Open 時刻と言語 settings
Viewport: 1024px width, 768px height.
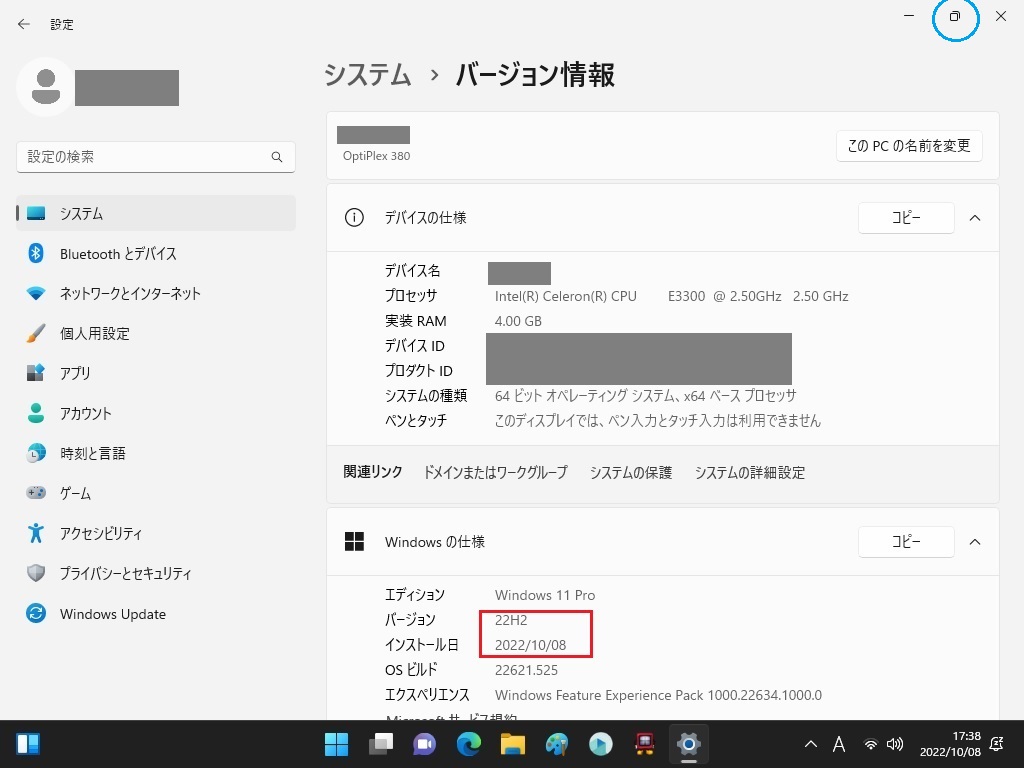click(155, 453)
